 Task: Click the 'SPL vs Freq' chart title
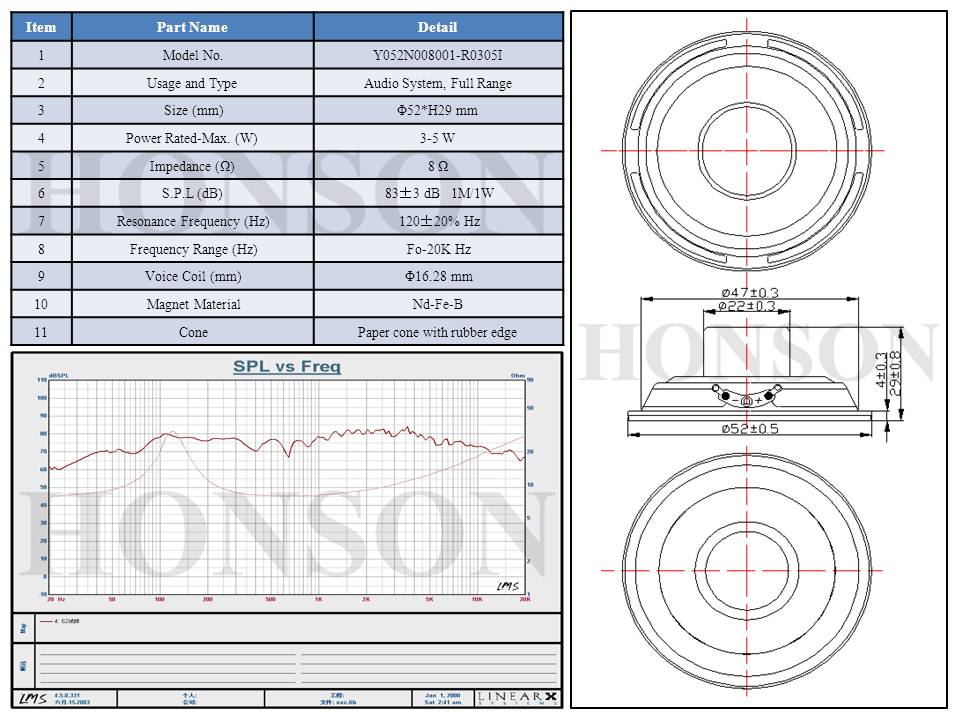coord(287,367)
